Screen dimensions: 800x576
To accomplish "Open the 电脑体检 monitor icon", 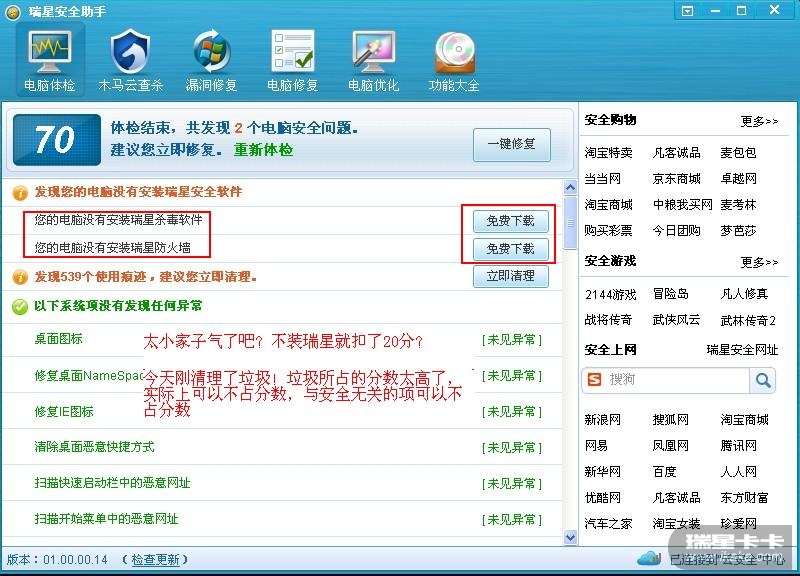I will [x=49, y=53].
